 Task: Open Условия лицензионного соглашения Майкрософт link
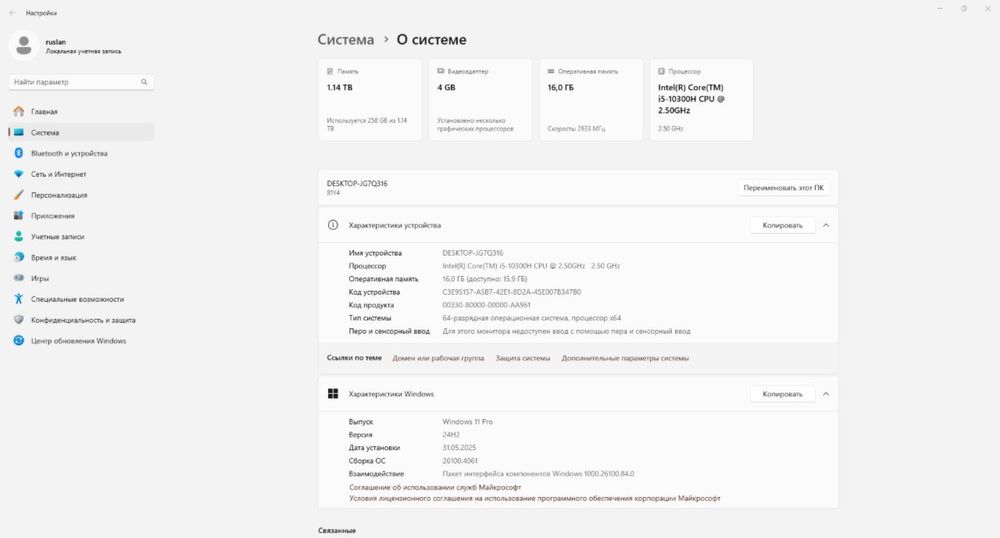tap(534, 498)
